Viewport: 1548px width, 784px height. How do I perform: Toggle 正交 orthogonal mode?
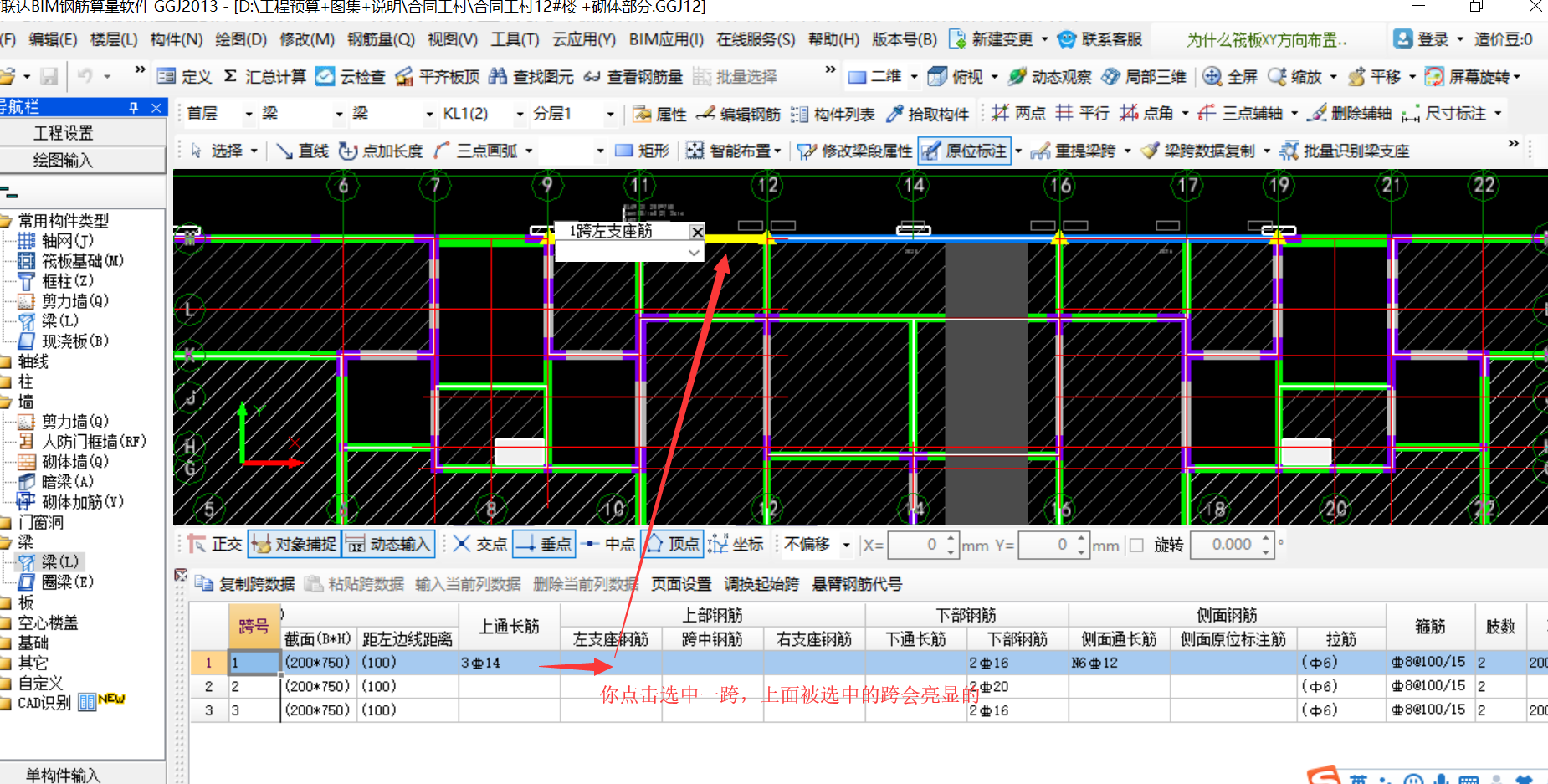215,544
